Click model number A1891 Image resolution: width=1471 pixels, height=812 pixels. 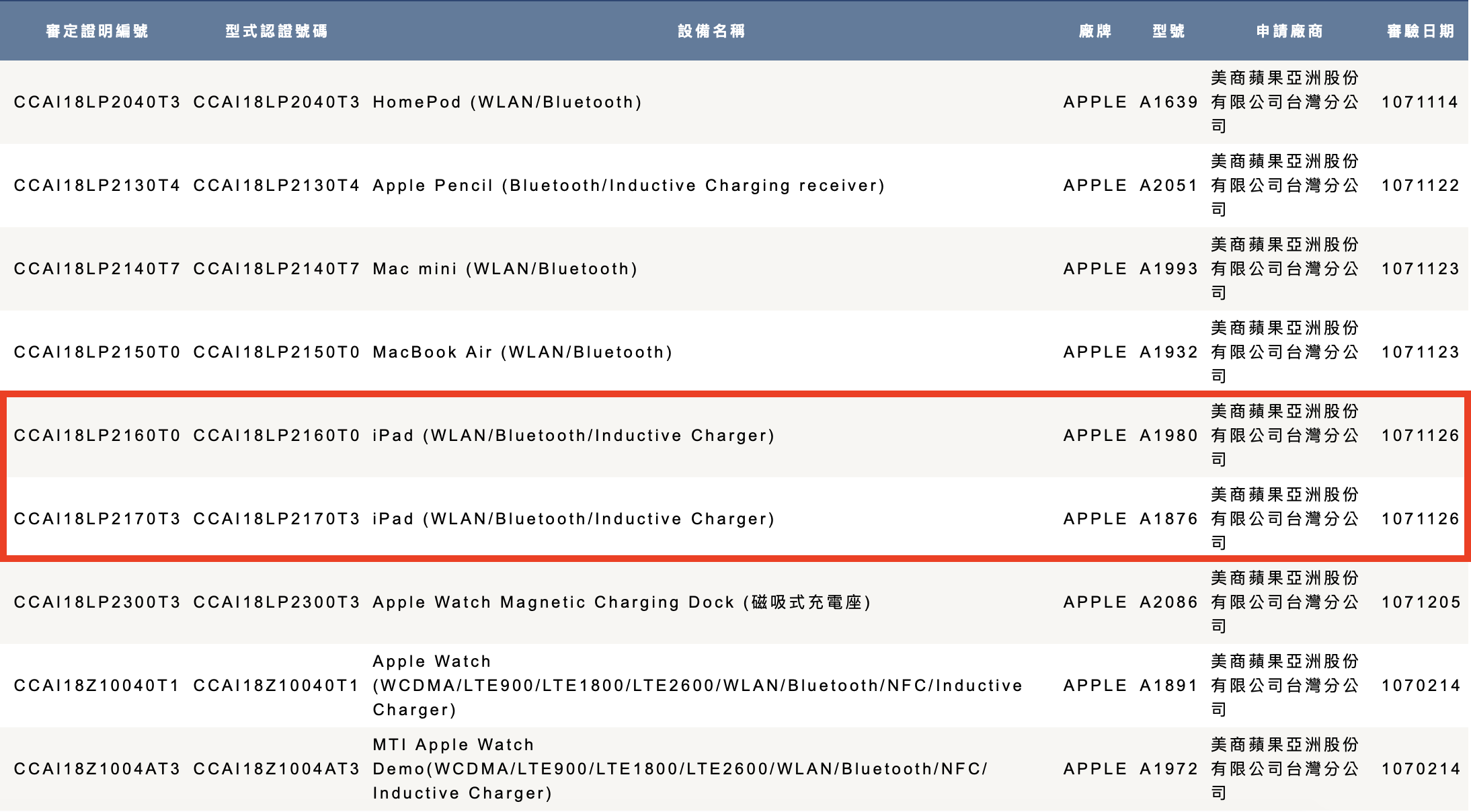[x=1168, y=686]
